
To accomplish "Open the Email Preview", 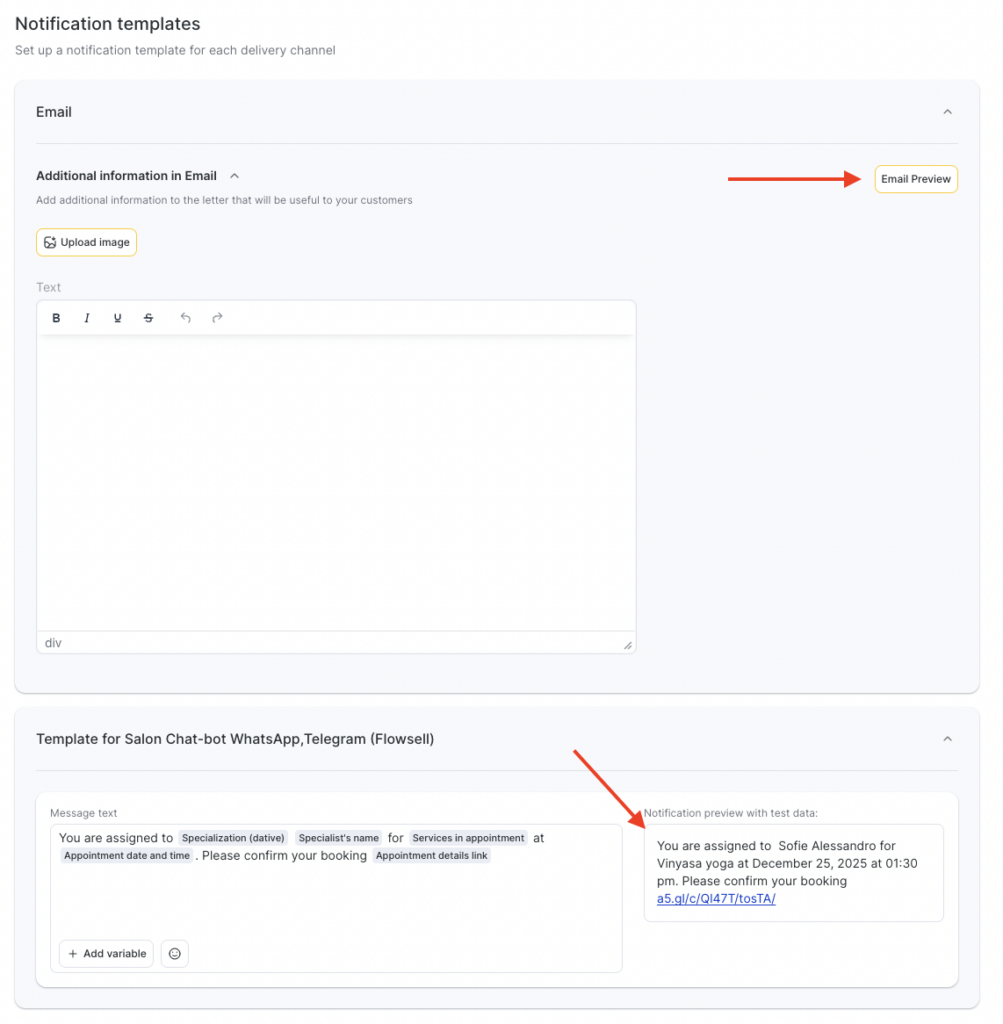I will pos(915,179).
